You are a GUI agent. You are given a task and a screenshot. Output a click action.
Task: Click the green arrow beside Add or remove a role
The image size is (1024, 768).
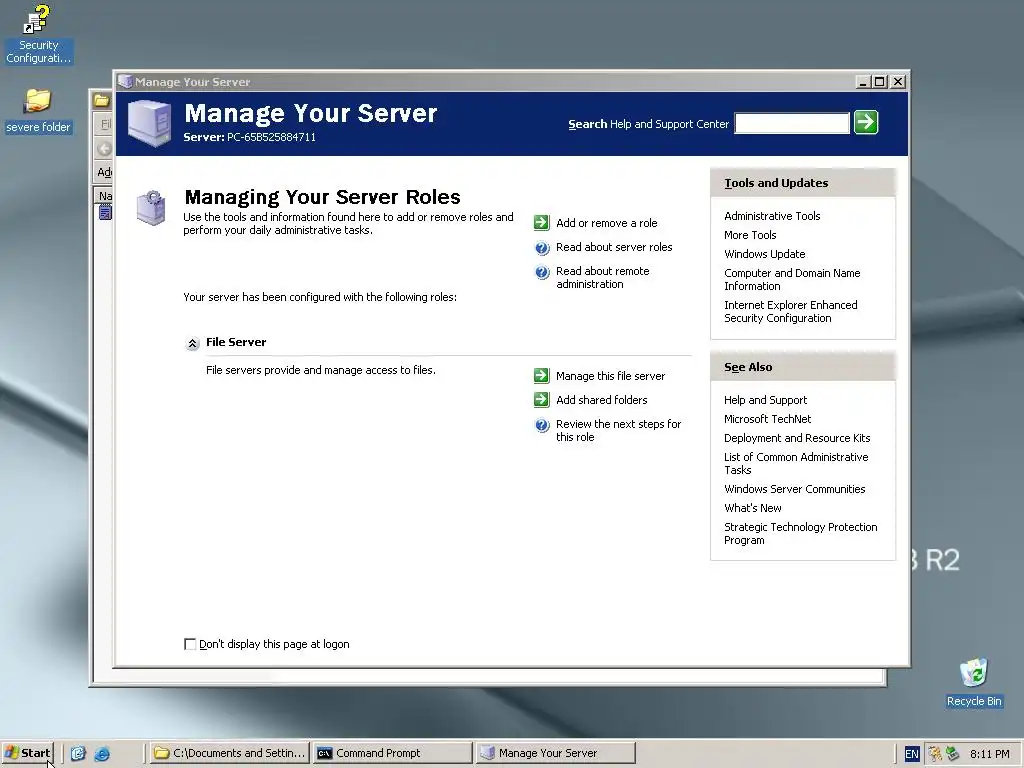[541, 223]
